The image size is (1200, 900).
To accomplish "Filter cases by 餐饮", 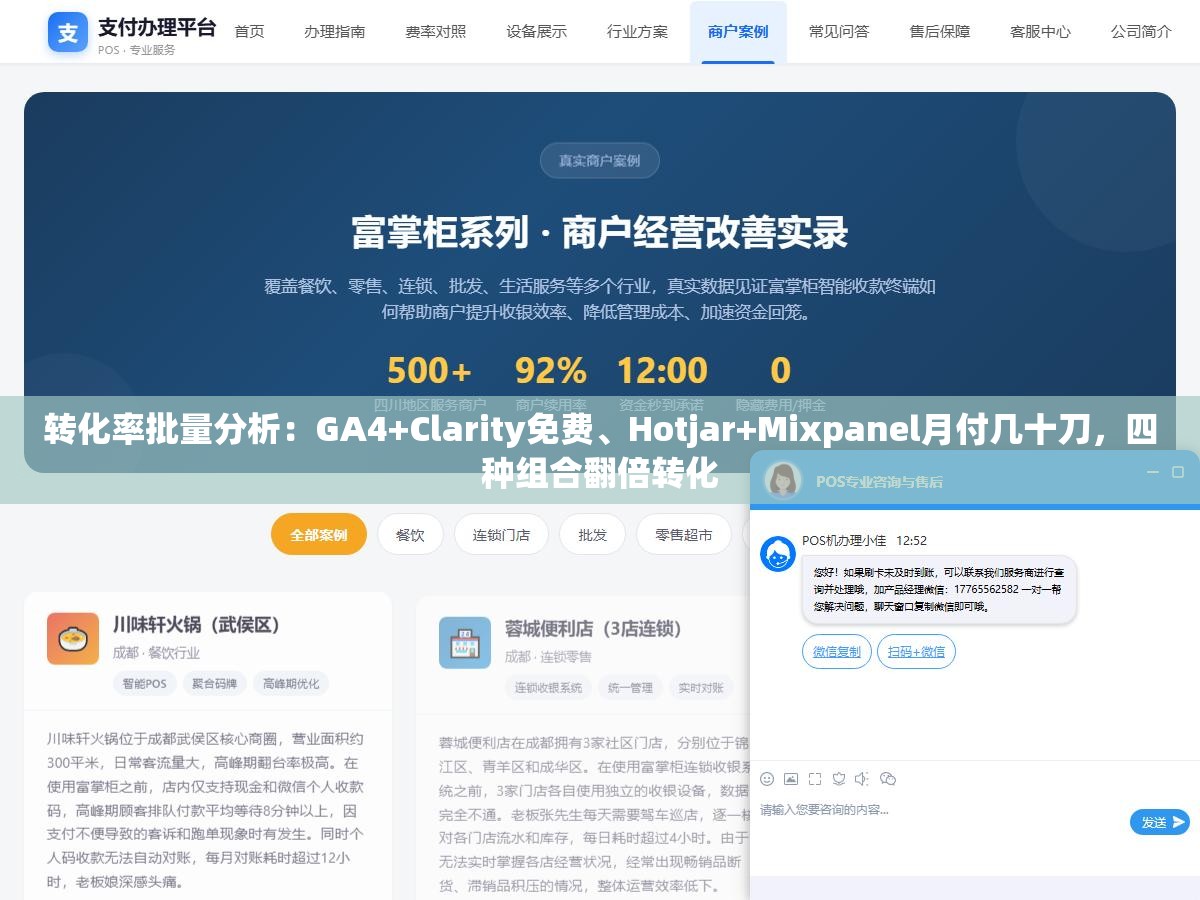I will (x=410, y=535).
